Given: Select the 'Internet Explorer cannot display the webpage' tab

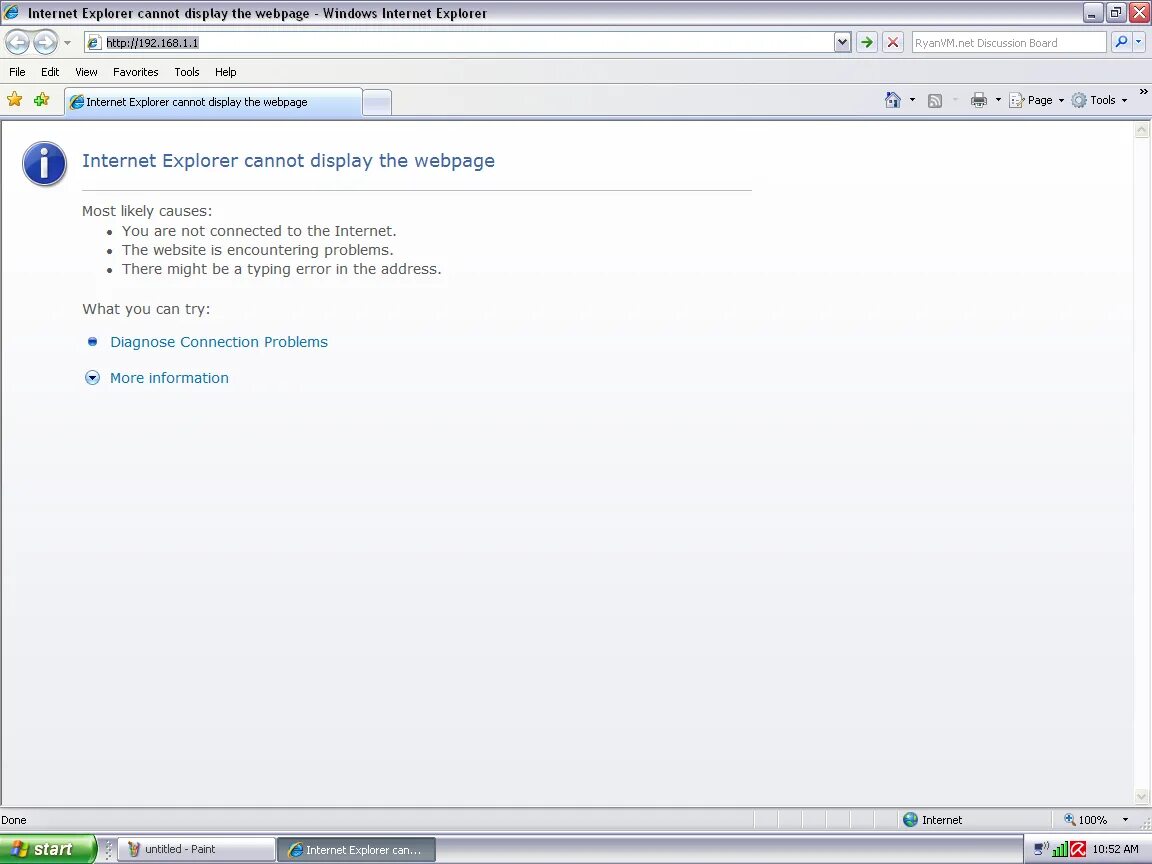Looking at the screenshot, I should tap(213, 102).
